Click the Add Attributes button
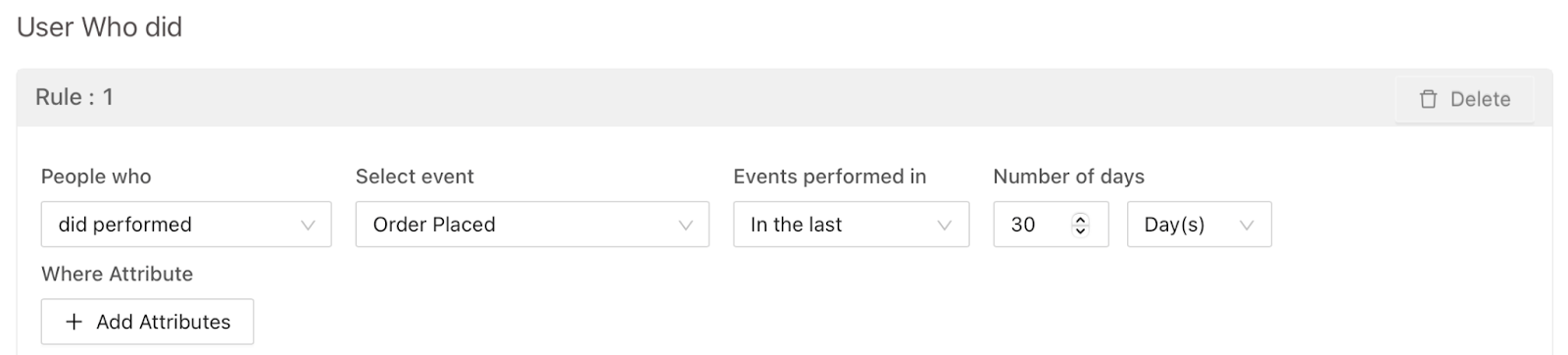 [x=147, y=322]
